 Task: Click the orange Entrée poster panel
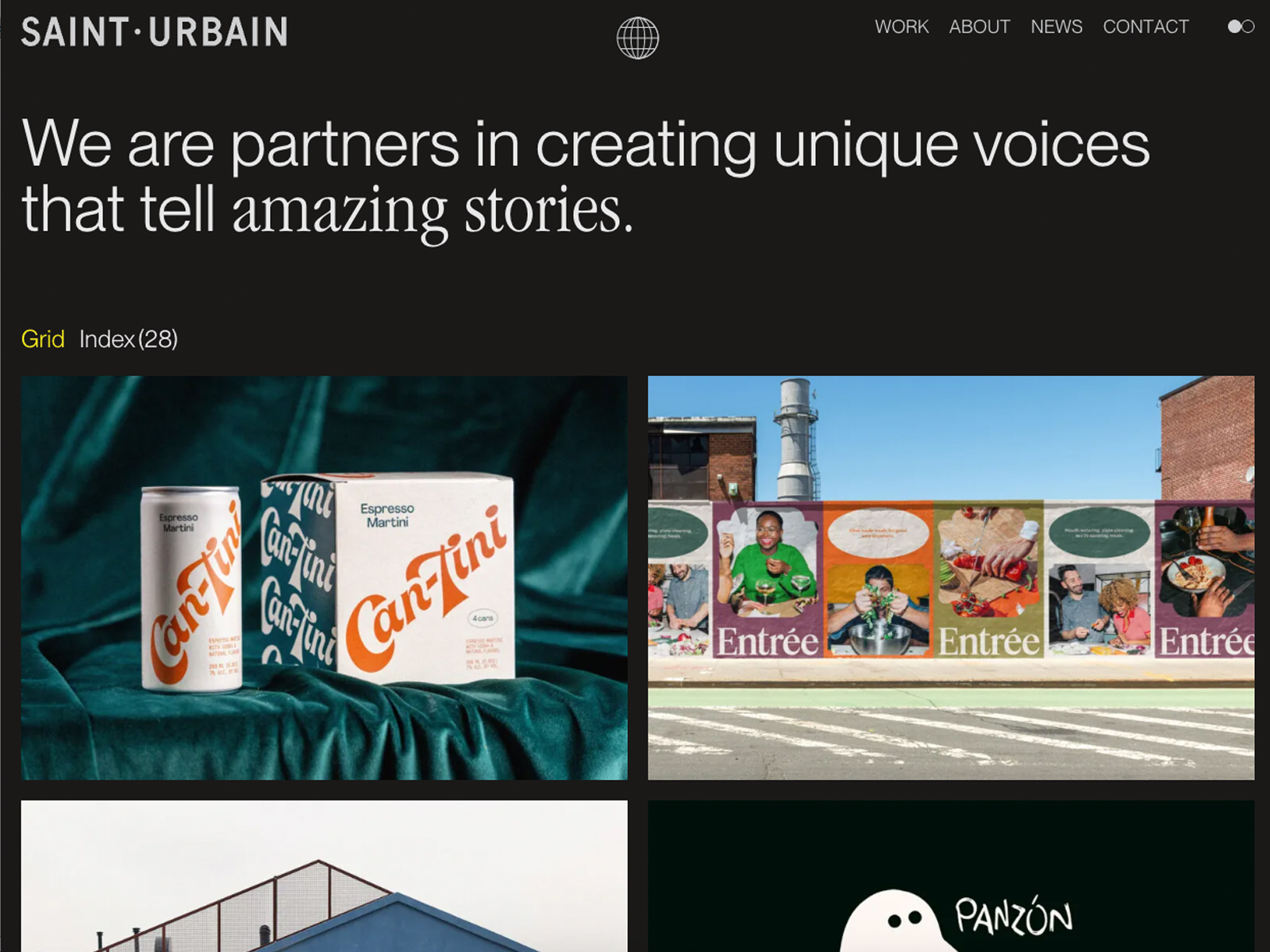(x=878, y=581)
